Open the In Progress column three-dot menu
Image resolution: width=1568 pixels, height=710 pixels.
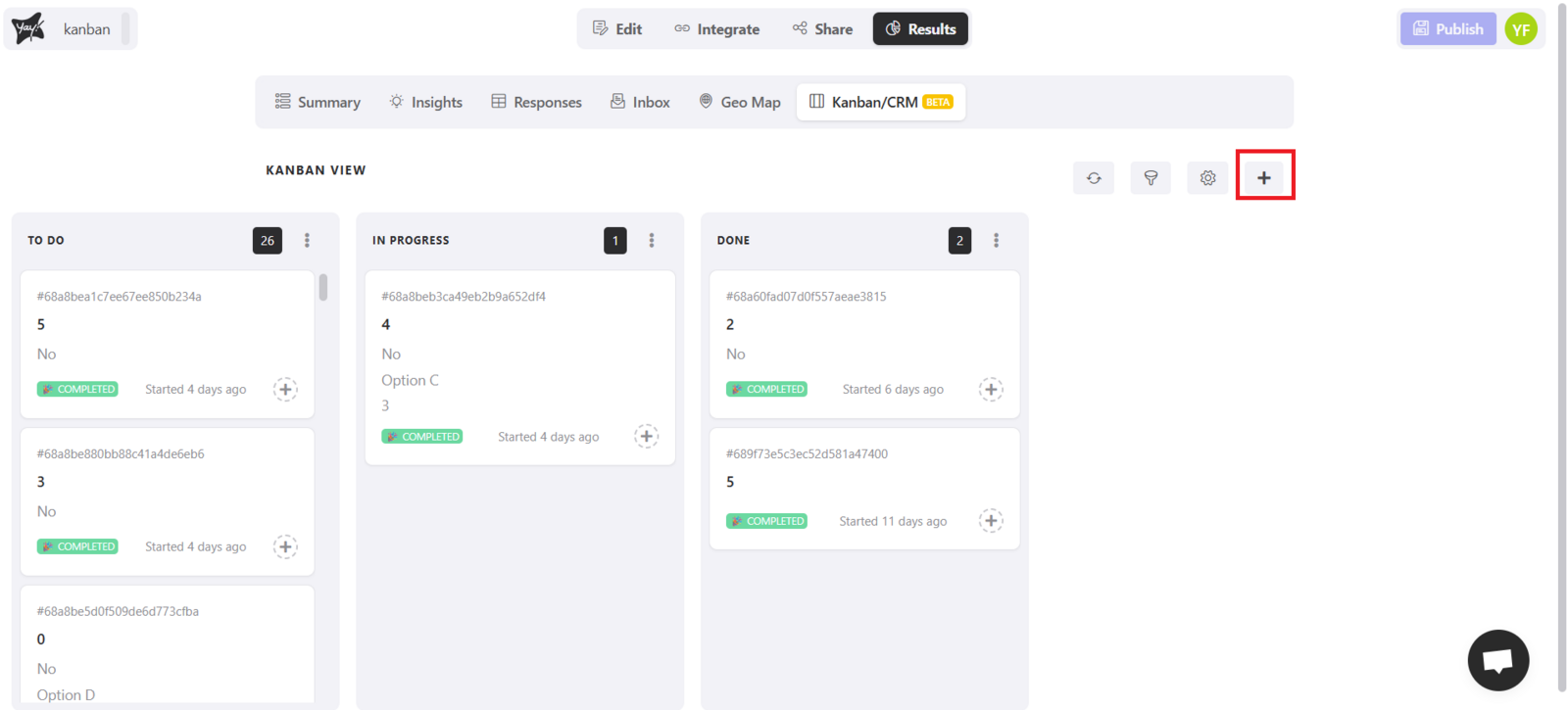pos(652,241)
